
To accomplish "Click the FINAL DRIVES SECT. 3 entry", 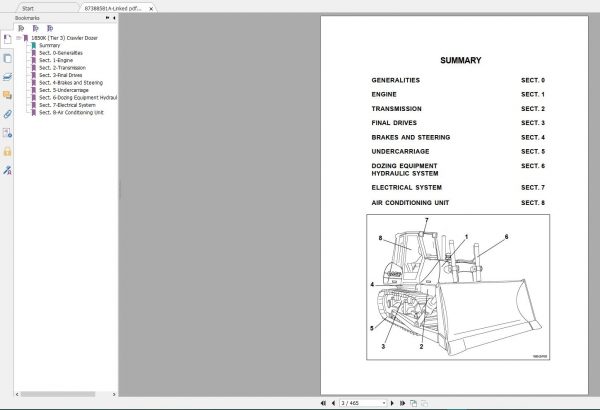I will pyautogui.click(x=458, y=123).
